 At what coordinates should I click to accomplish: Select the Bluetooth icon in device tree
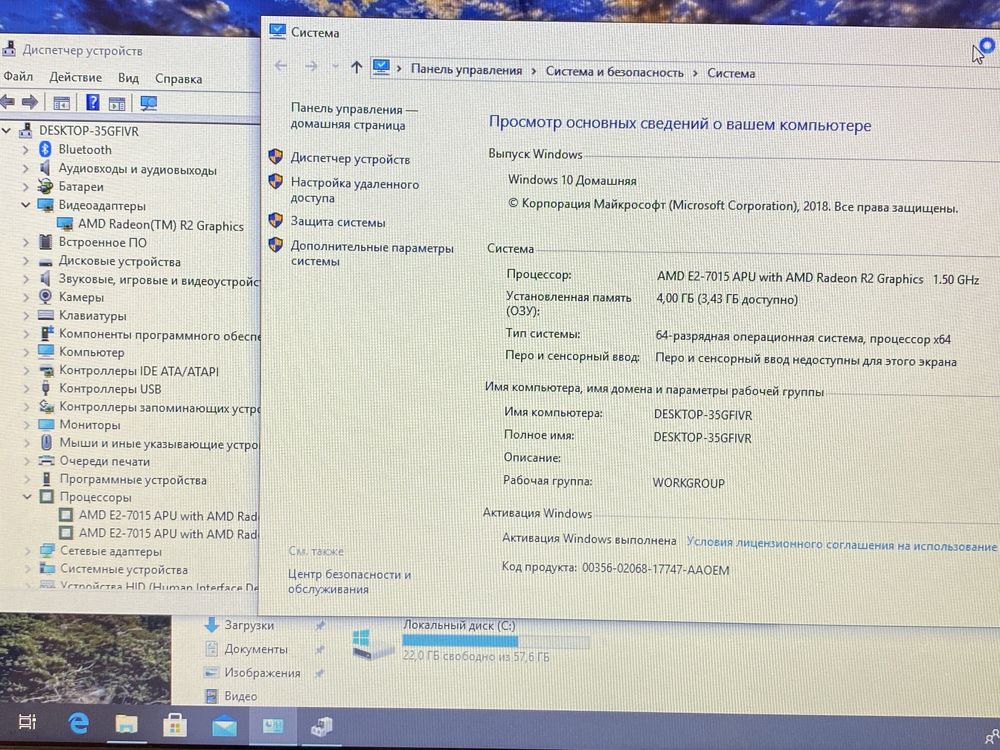coord(45,149)
